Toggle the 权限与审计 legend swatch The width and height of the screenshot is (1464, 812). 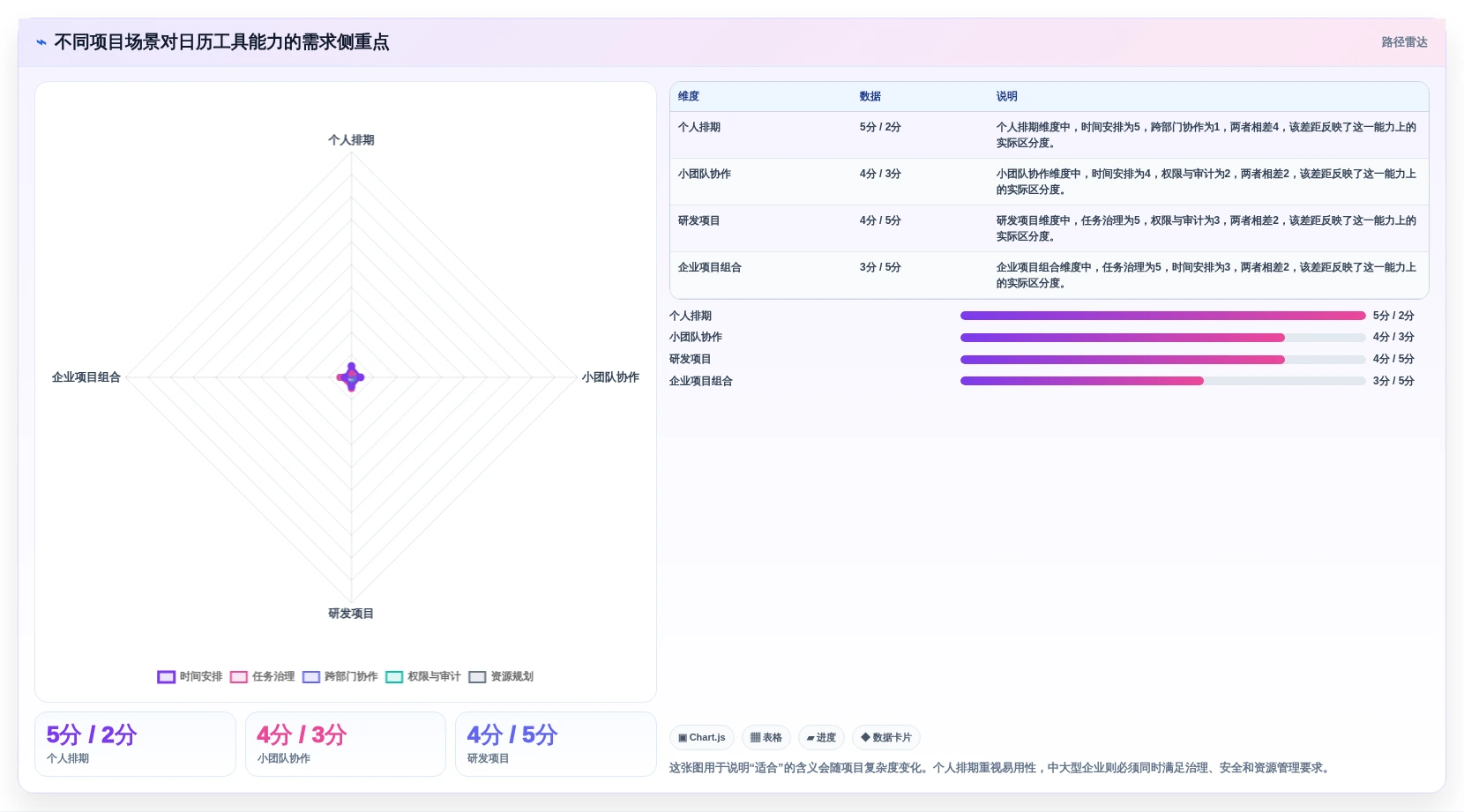coord(394,677)
